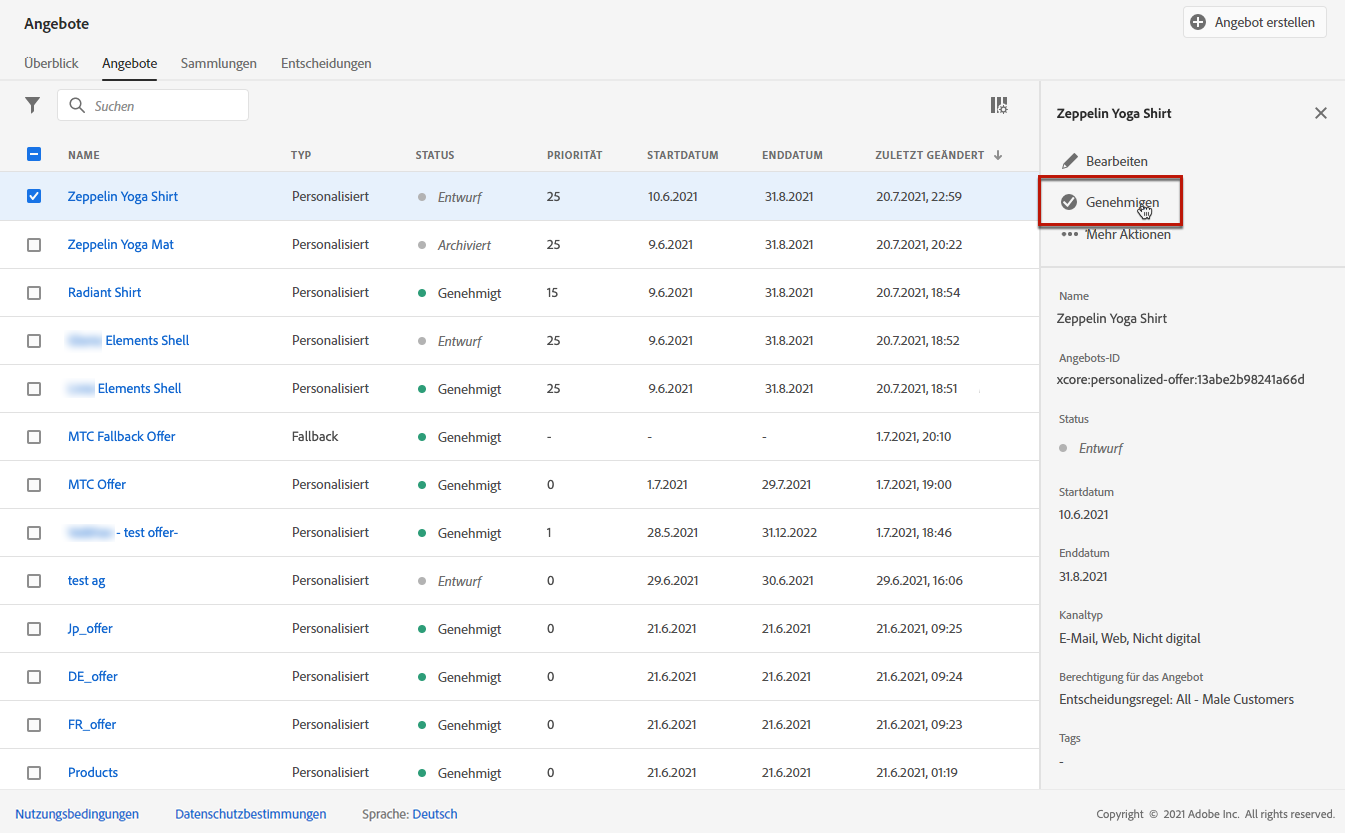Open column settings icon above table
The height and width of the screenshot is (833, 1345).
[x=998, y=105]
